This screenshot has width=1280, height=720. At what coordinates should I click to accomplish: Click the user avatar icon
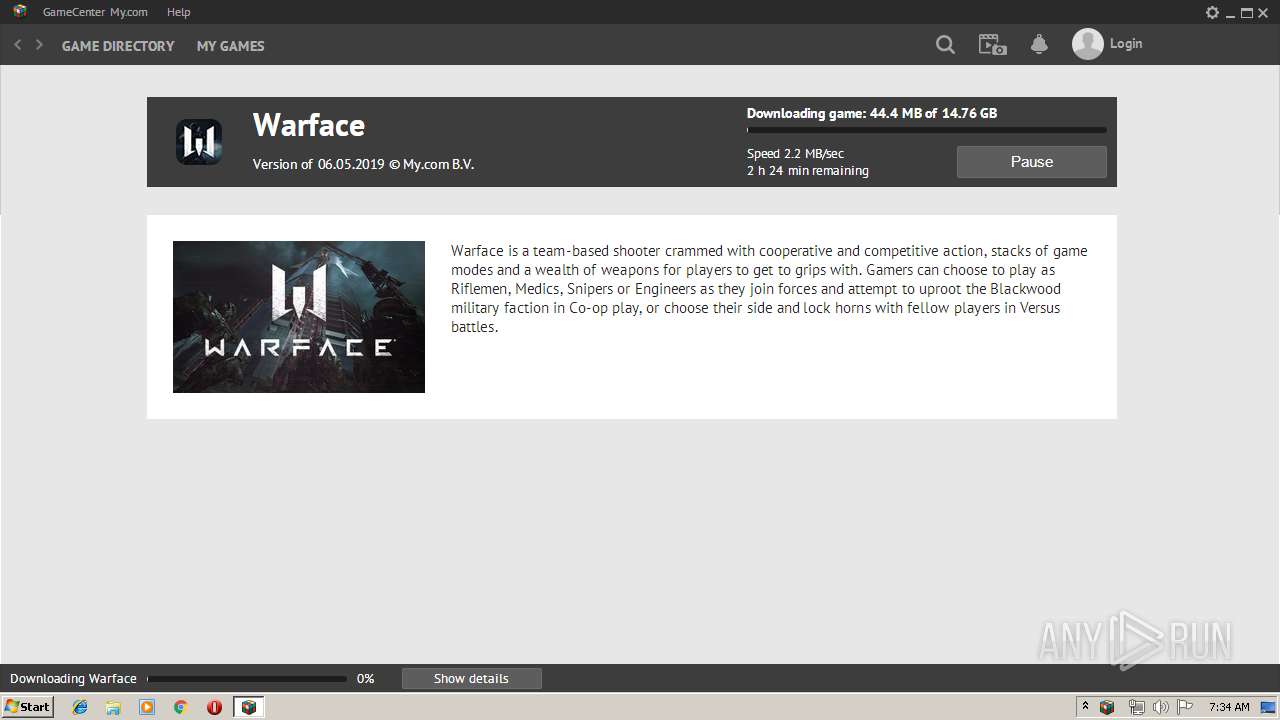click(x=1087, y=44)
